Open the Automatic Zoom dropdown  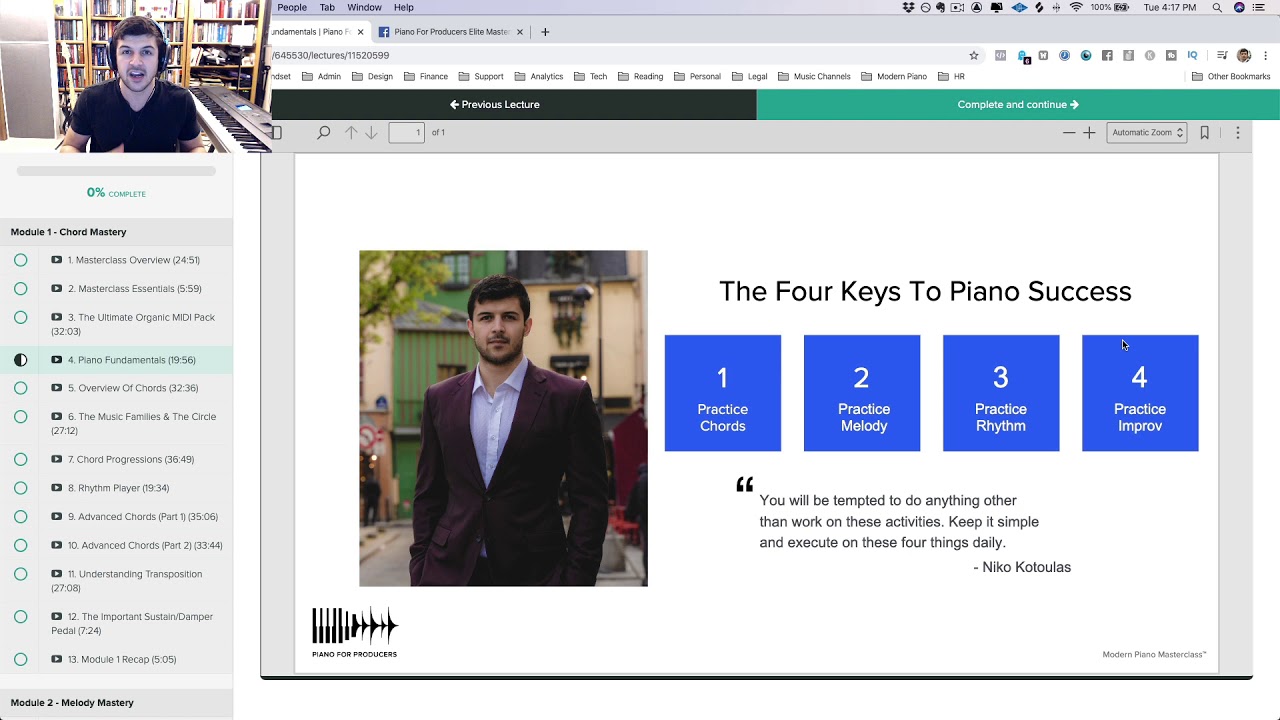1147,132
